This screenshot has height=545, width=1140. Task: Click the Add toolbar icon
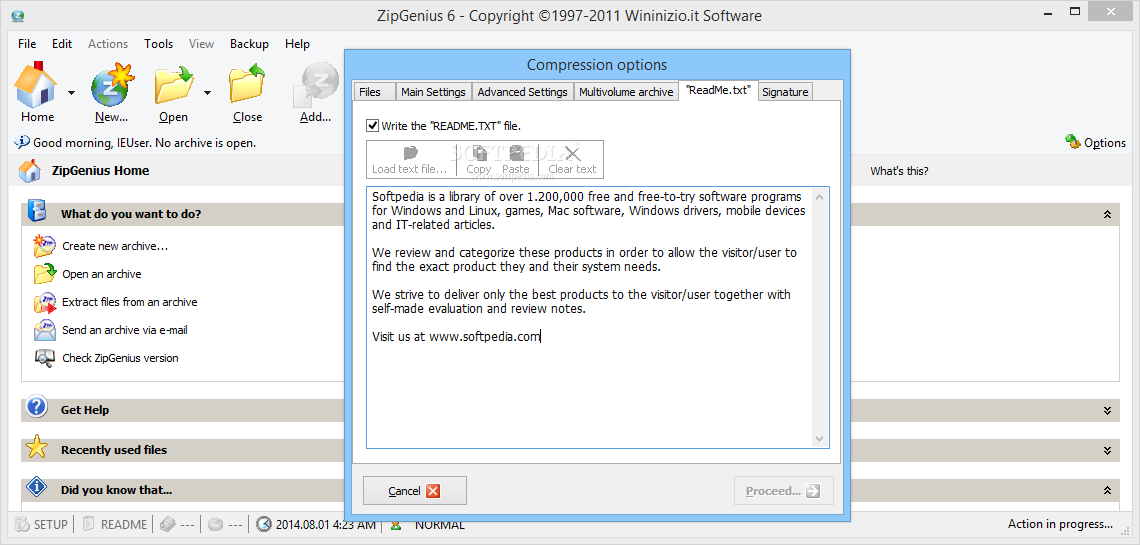pos(316,85)
